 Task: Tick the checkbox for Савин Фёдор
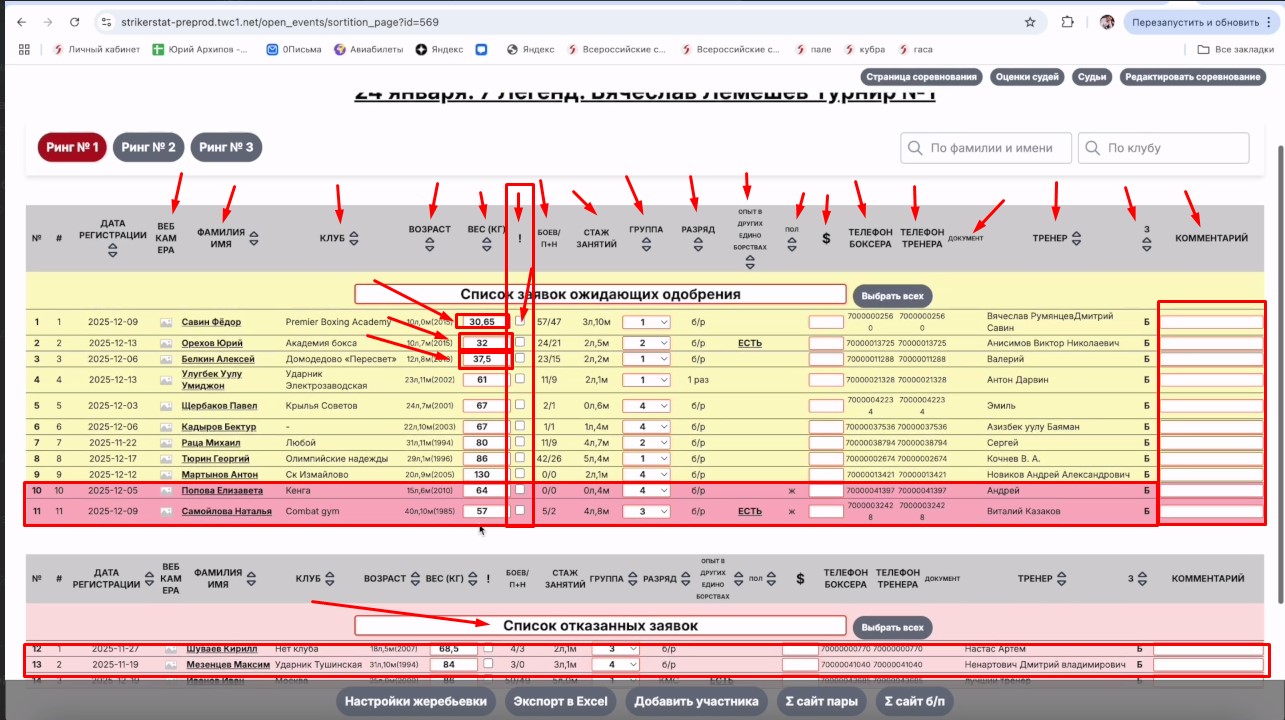point(520,321)
